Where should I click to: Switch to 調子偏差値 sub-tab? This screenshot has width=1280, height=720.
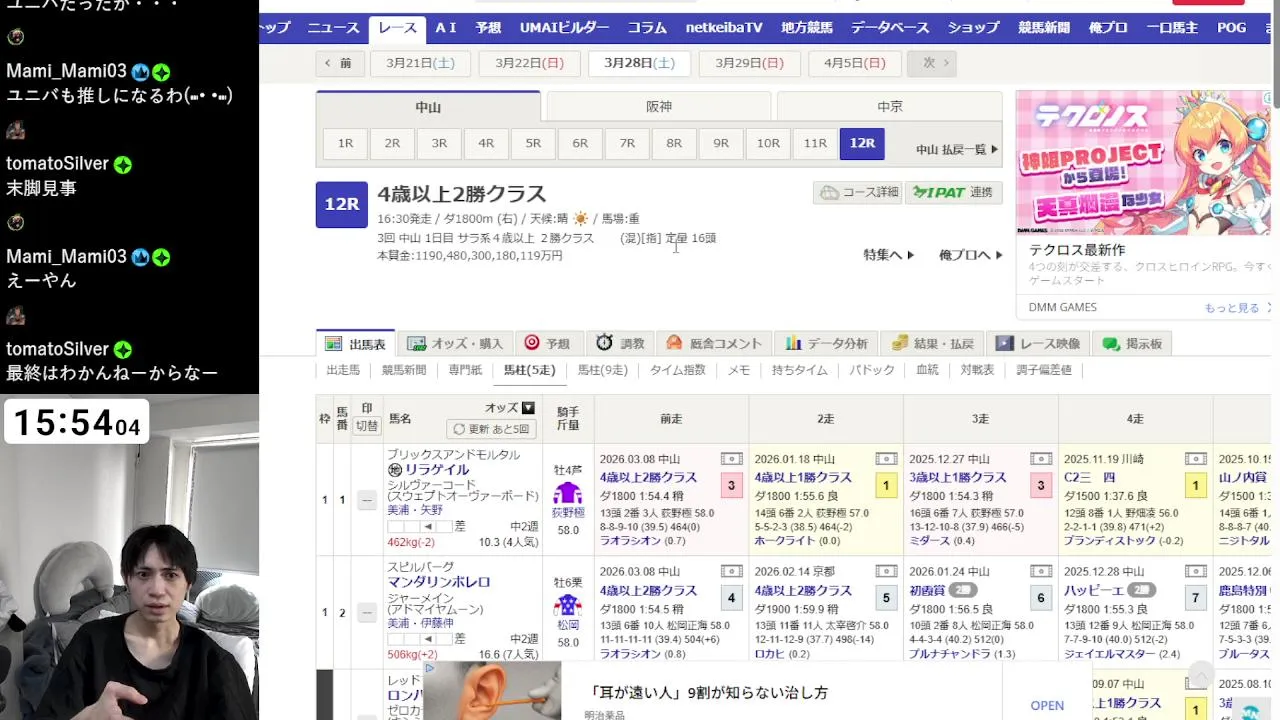click(1043, 370)
